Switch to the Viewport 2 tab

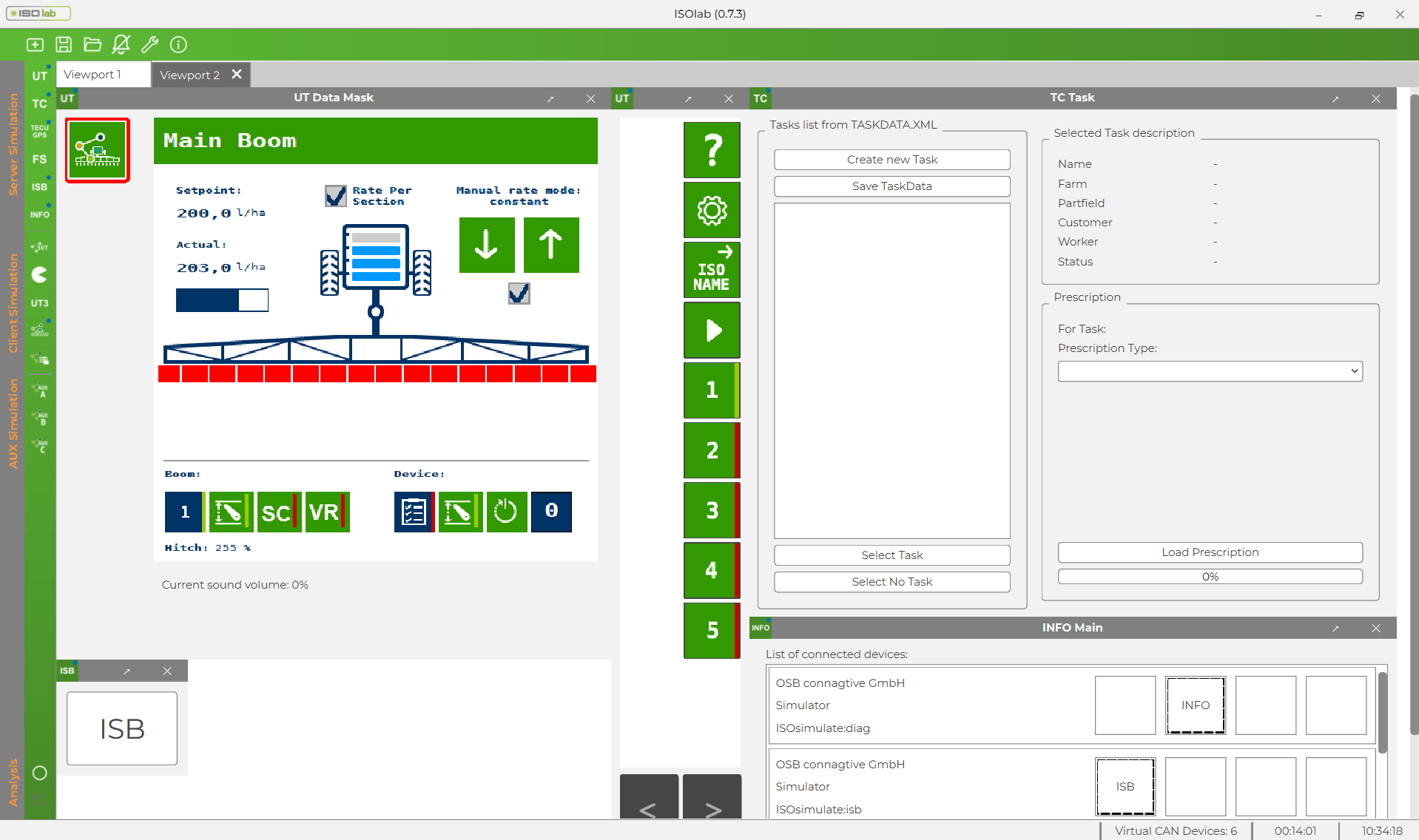point(190,75)
